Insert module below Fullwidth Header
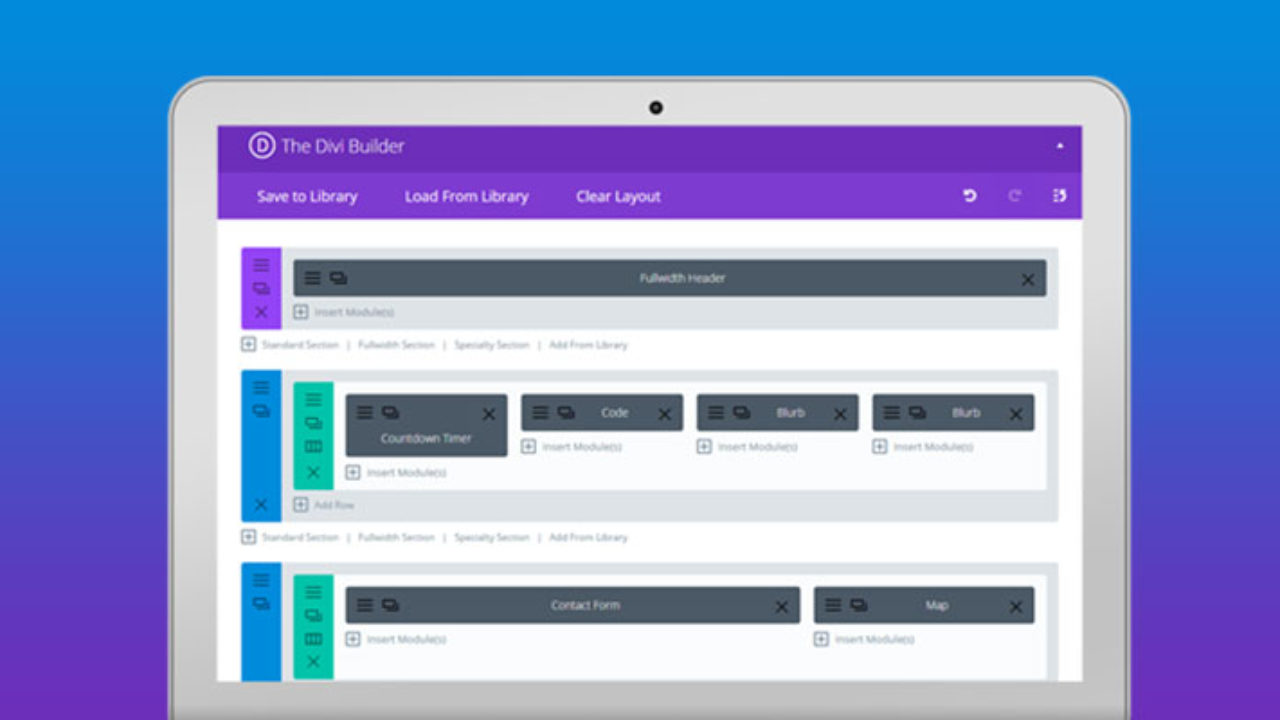The height and width of the screenshot is (720, 1280). (344, 312)
